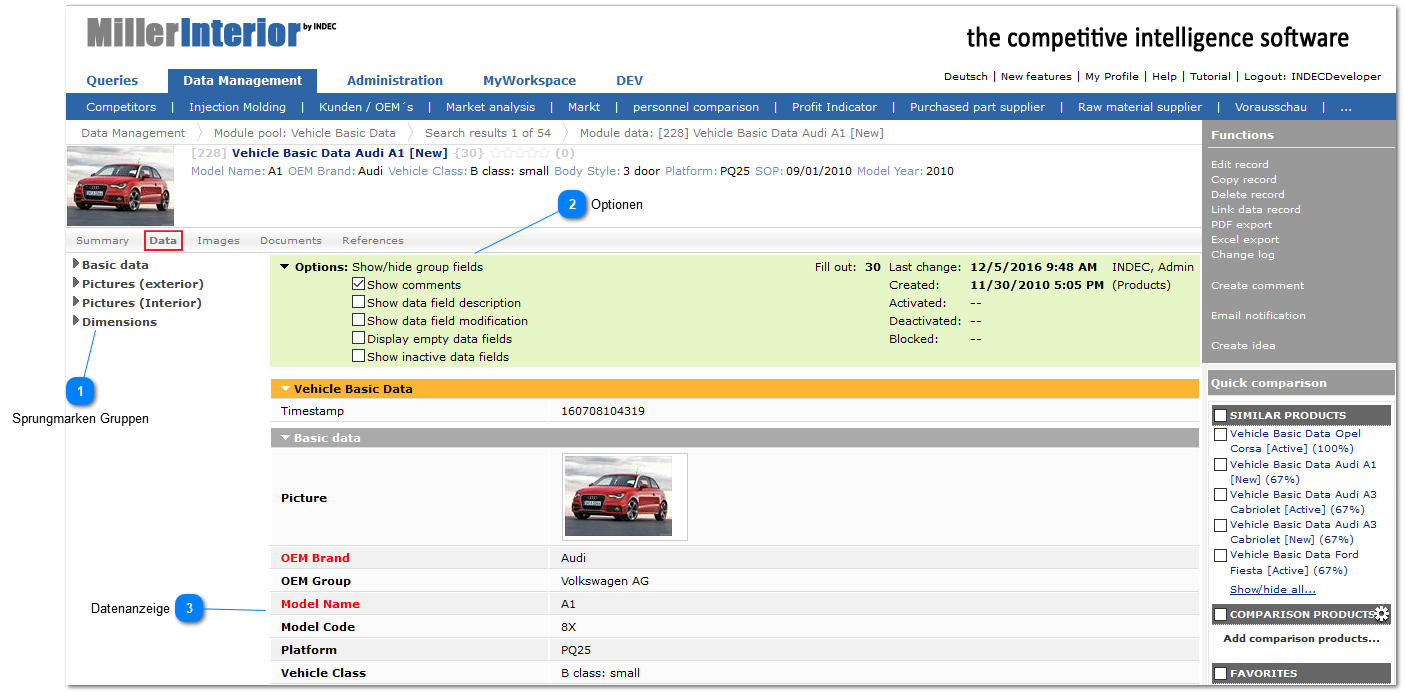Start an Excel export
The width and height of the screenshot is (1405, 694).
pos(1245,239)
